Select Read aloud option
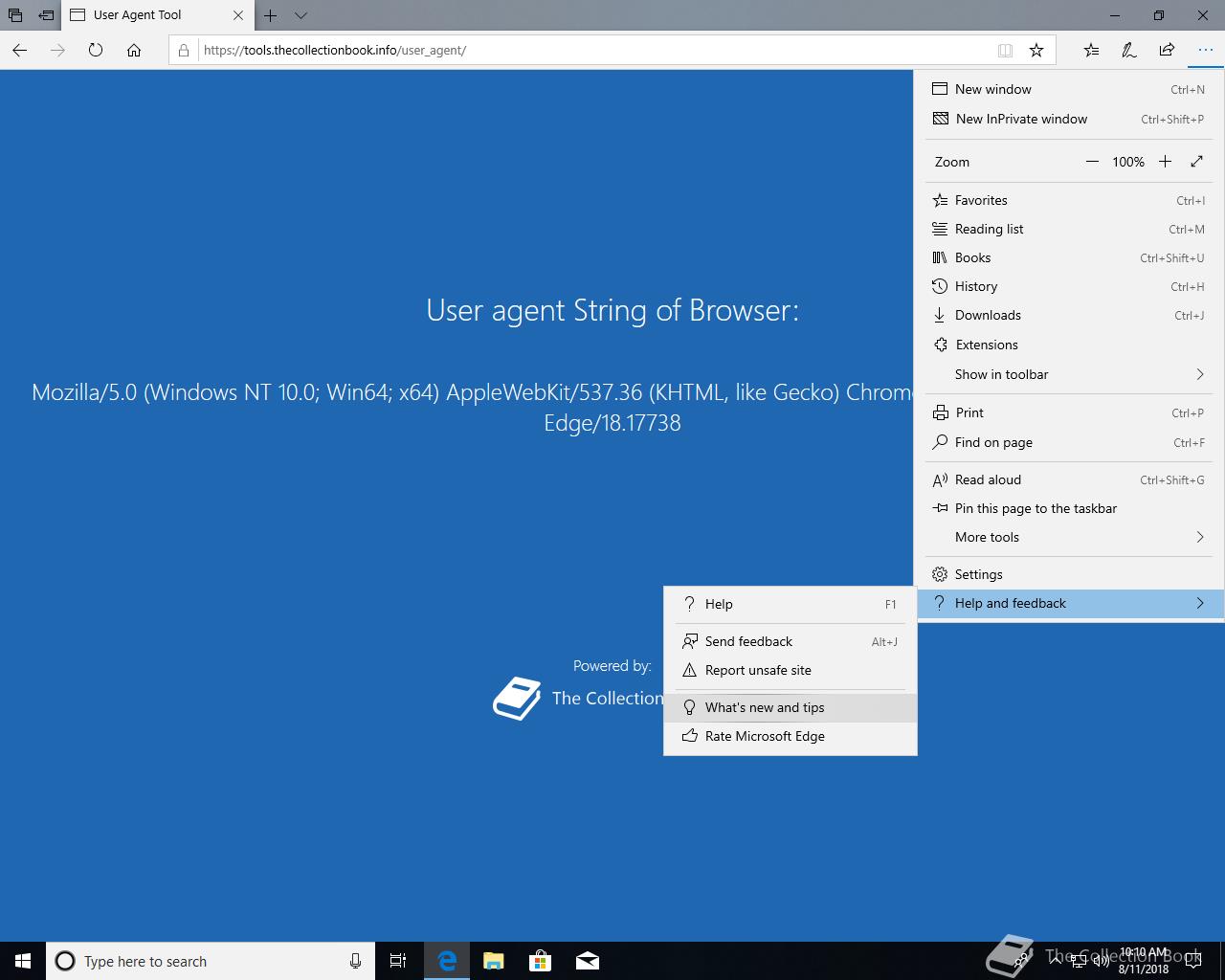The width and height of the screenshot is (1225, 980). 1069,479
